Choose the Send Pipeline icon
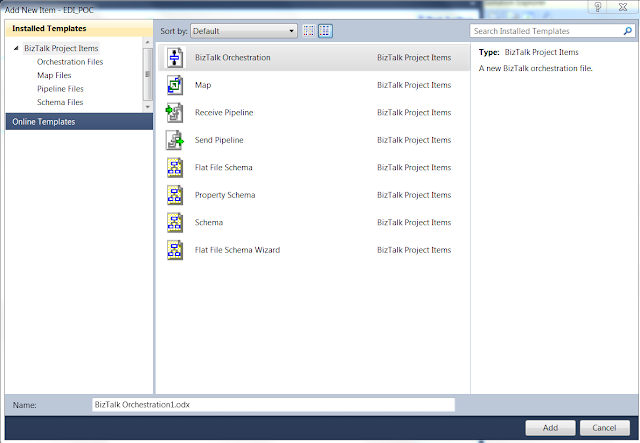Viewport: 640px width, 443px height. click(x=175, y=140)
